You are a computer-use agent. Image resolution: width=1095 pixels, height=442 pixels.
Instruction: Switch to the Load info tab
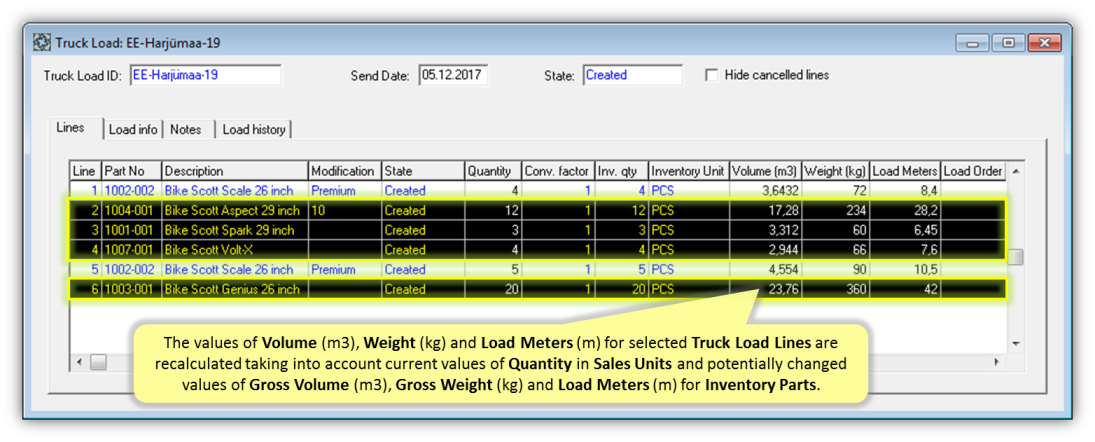tap(133, 129)
